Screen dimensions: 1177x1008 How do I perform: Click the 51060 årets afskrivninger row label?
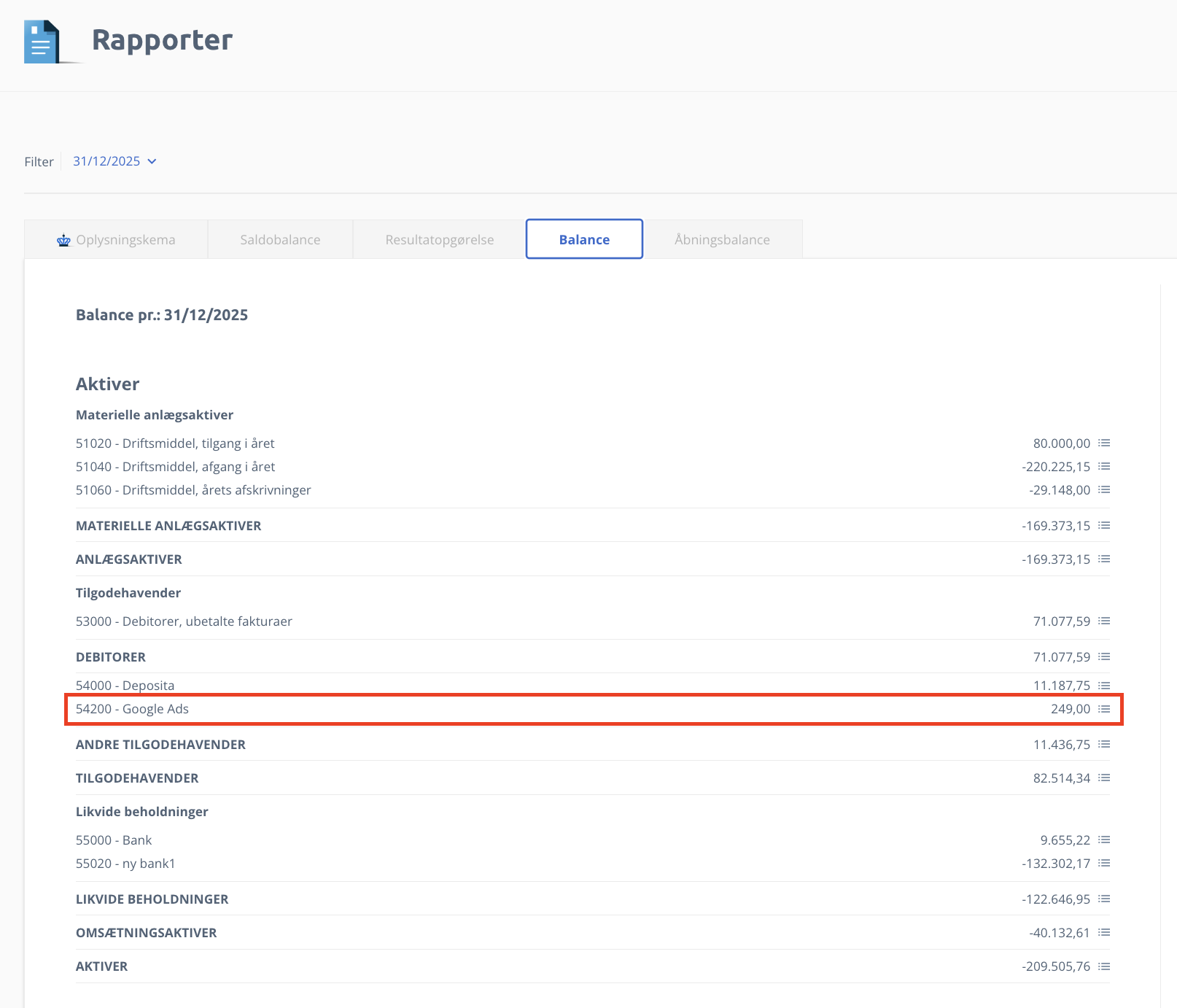[x=193, y=490]
